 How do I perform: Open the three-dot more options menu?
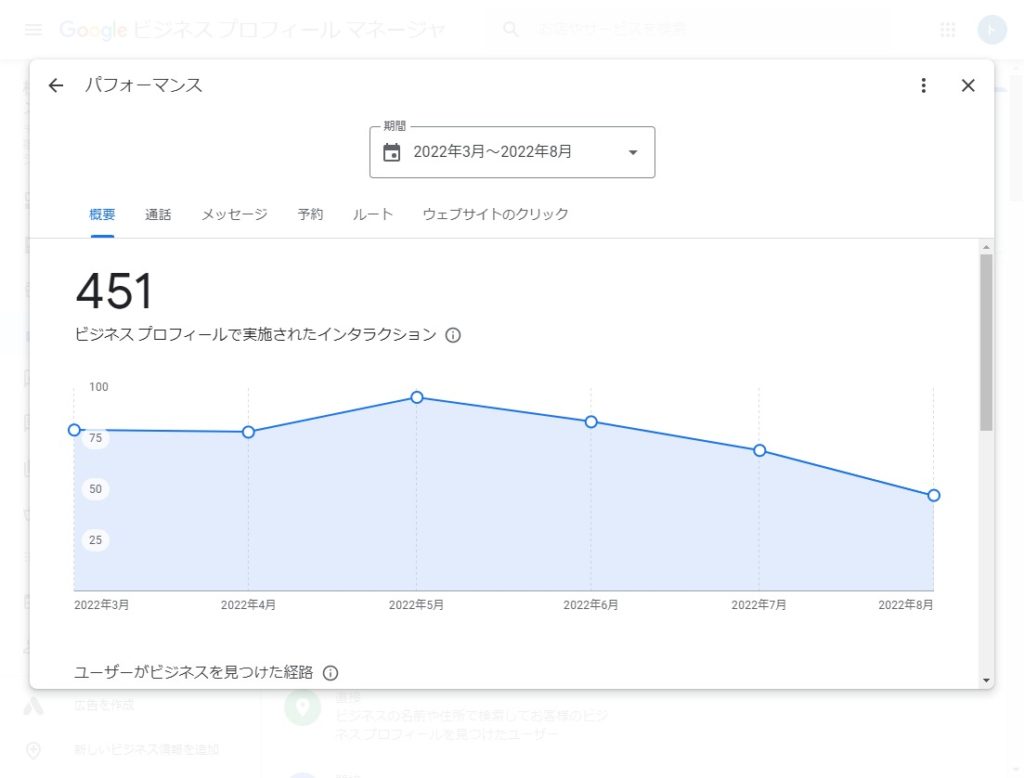pos(924,86)
